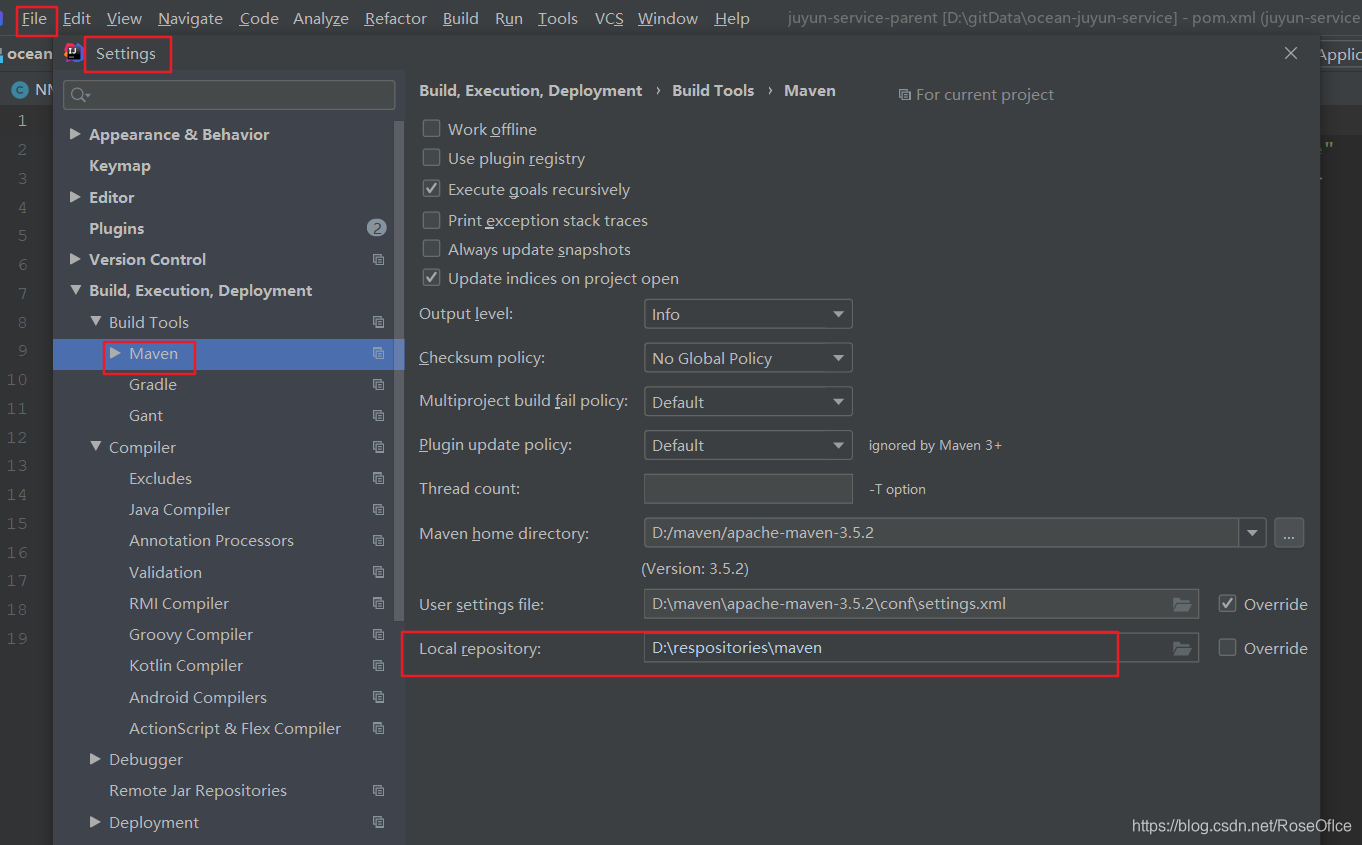This screenshot has height=845, width=1362.
Task: Click the project-level icon beside Compiler
Action: point(378,447)
